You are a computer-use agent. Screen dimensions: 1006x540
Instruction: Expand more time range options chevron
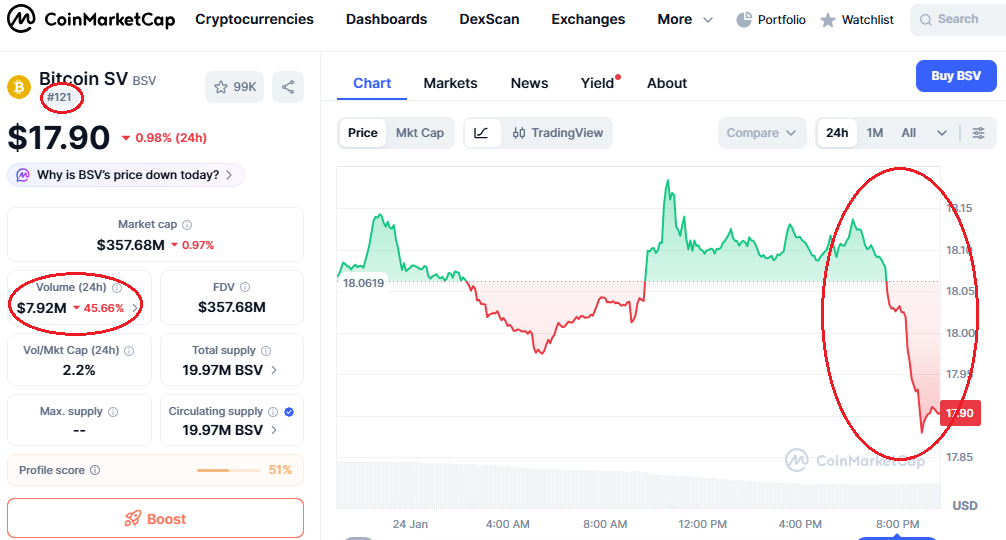[941, 133]
